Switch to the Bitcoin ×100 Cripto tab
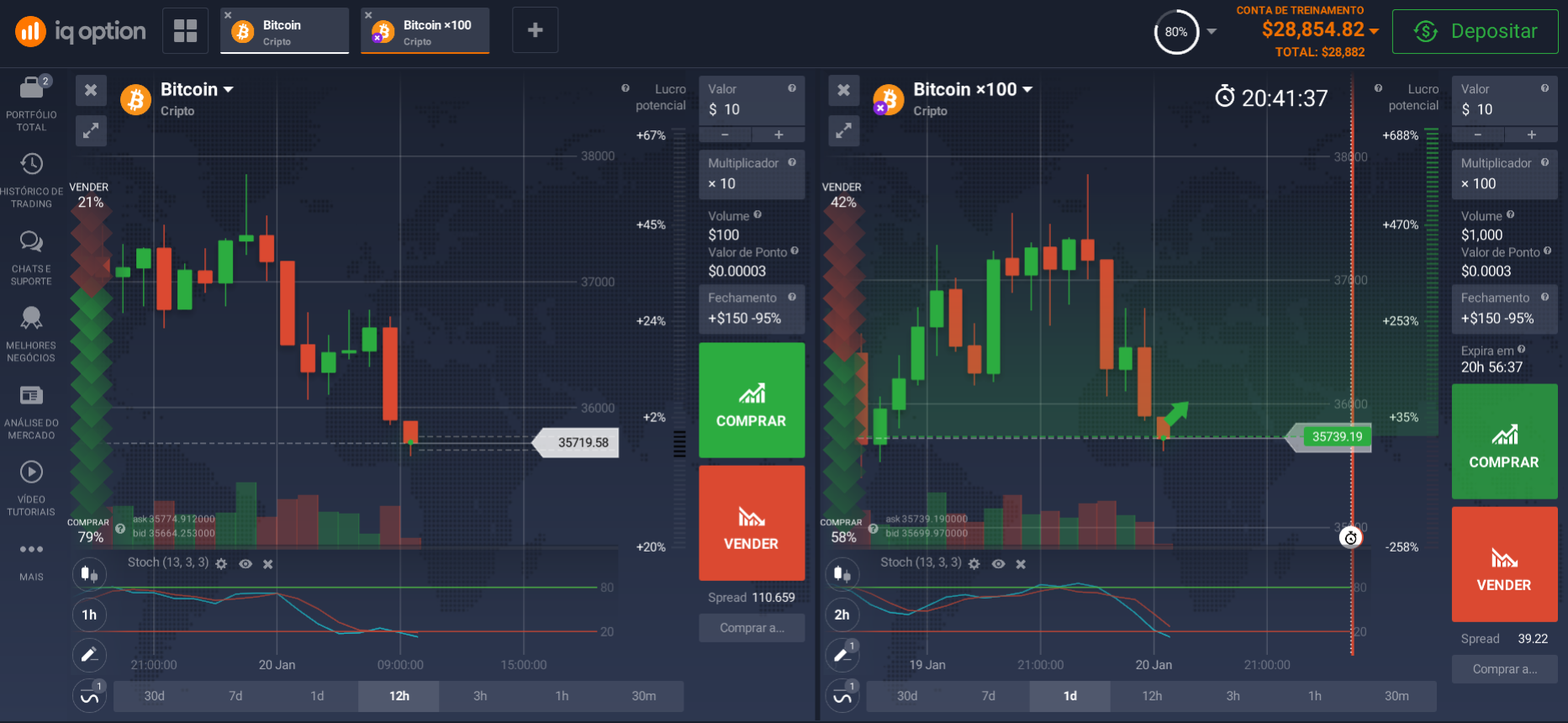This screenshot has height=723, width=1568. (x=425, y=32)
